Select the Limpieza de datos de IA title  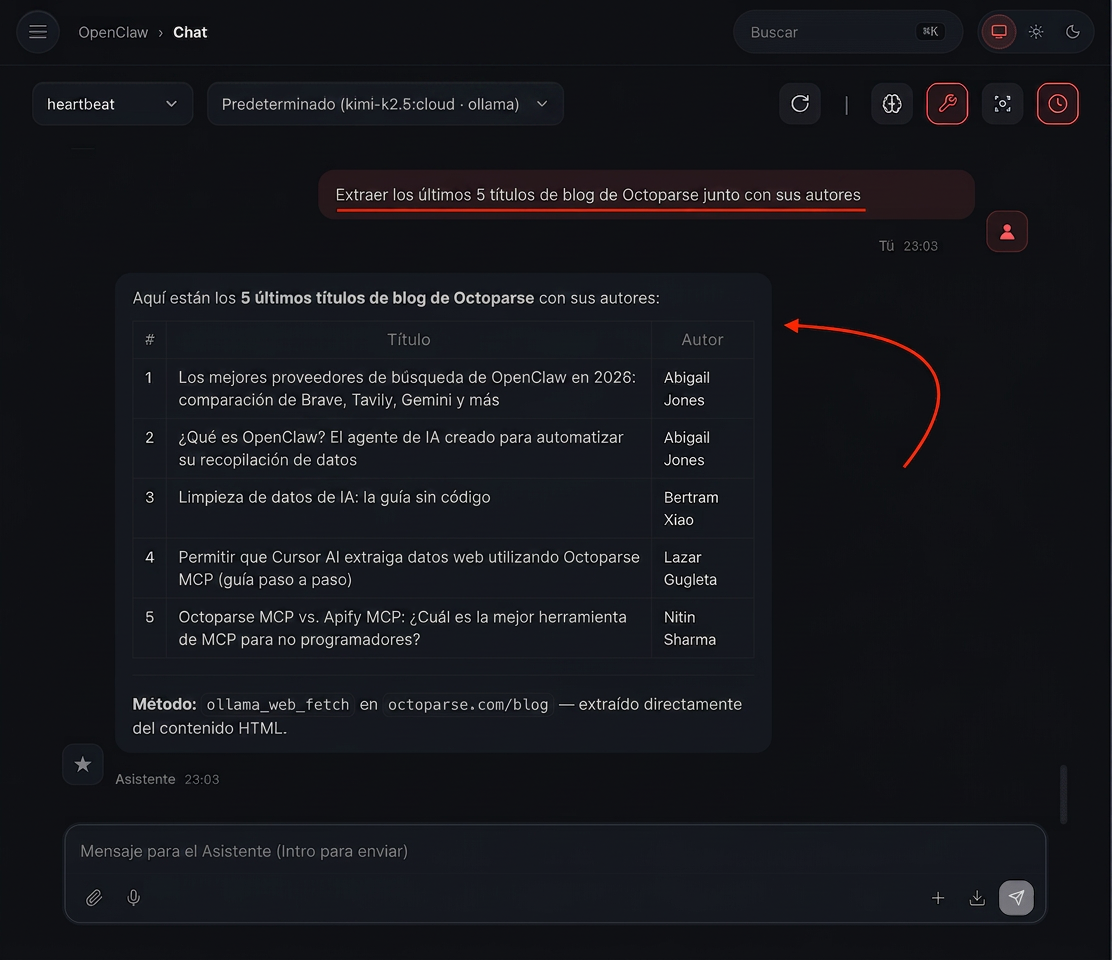point(334,497)
